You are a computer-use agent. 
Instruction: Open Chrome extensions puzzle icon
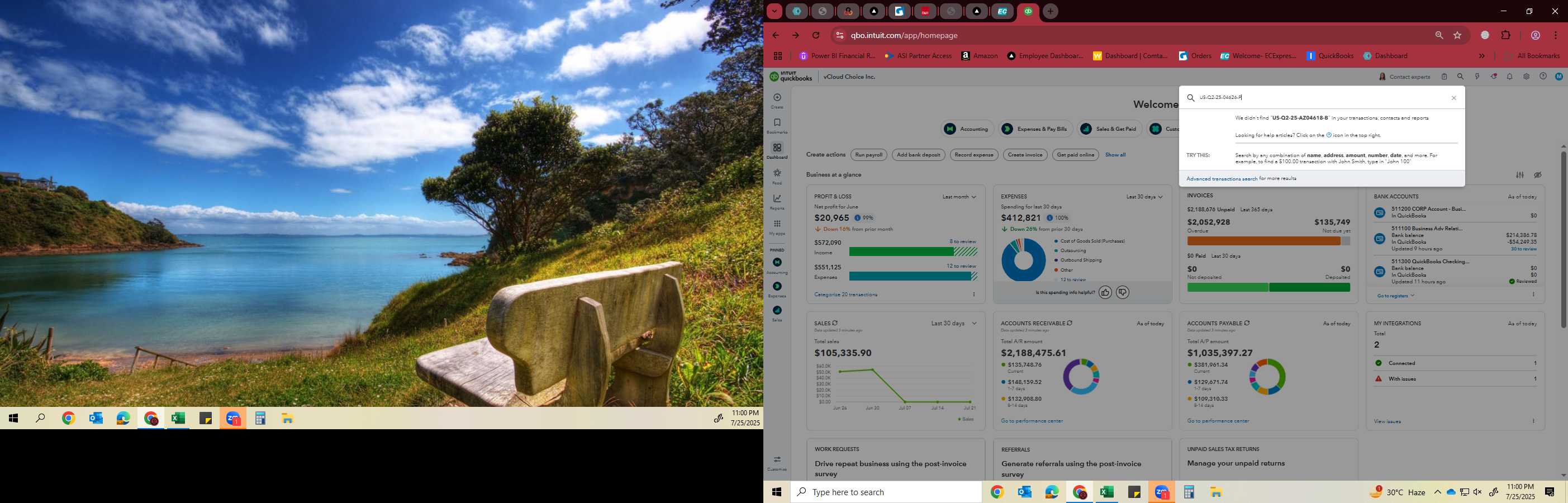1505,35
